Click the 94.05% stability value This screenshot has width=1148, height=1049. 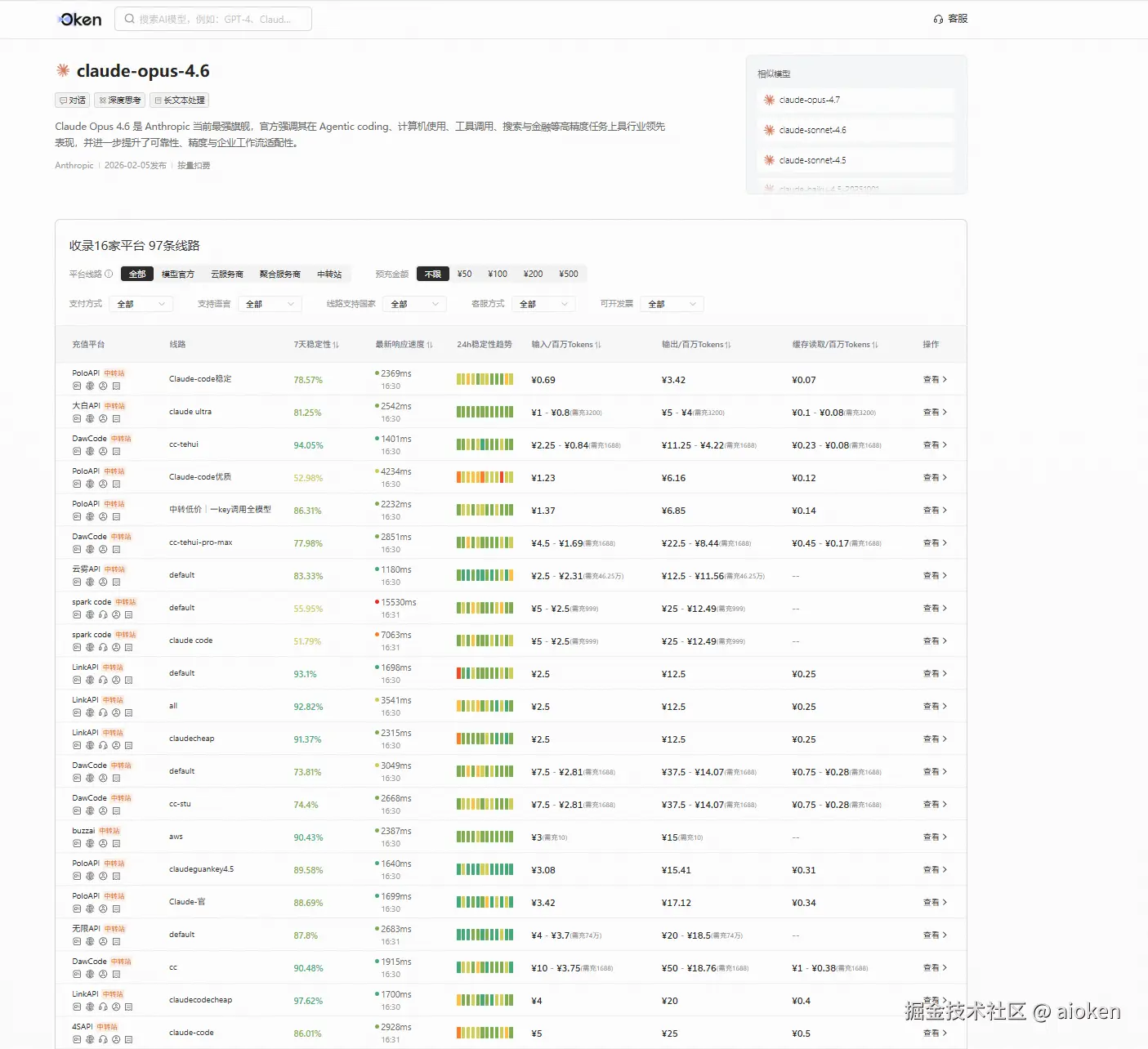(309, 445)
